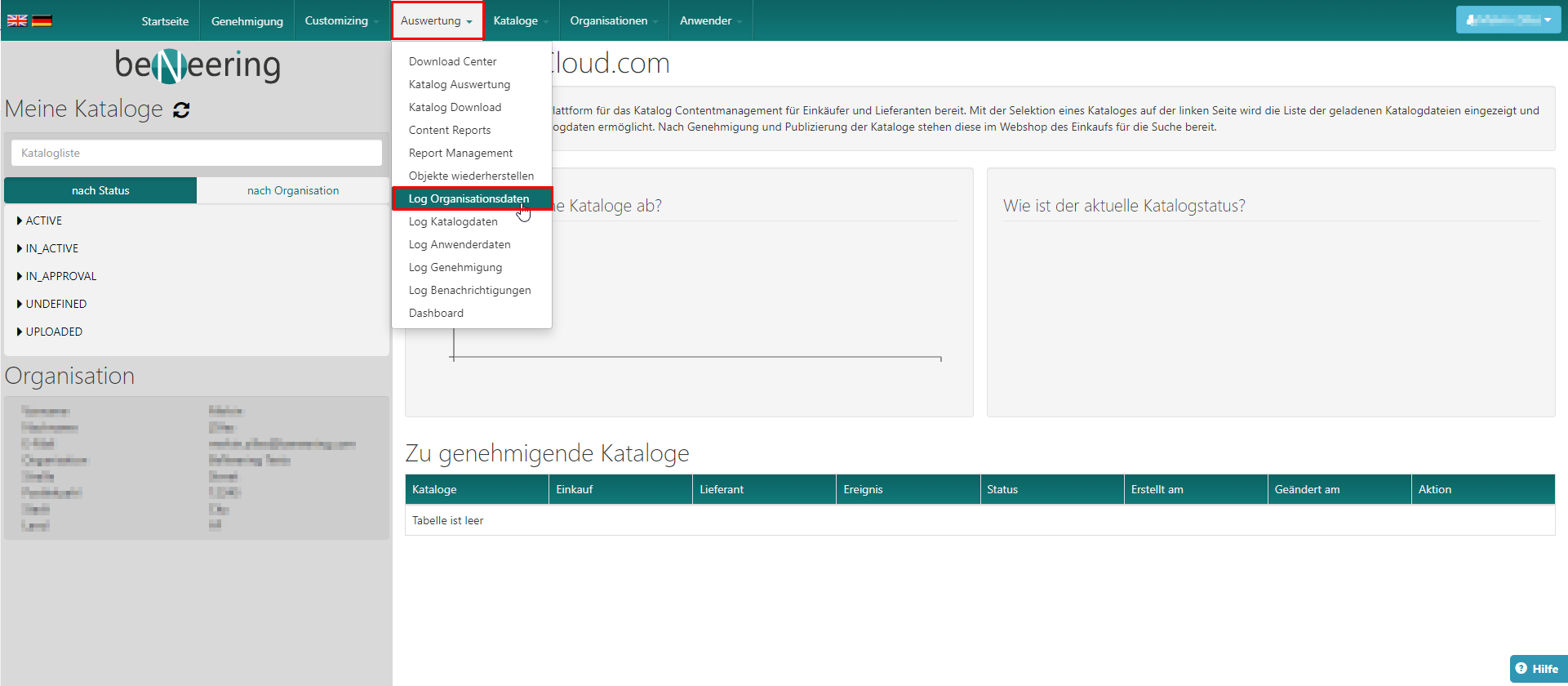Click the refresh icon beside Meine Kataloge
1568x686 pixels.
click(181, 110)
